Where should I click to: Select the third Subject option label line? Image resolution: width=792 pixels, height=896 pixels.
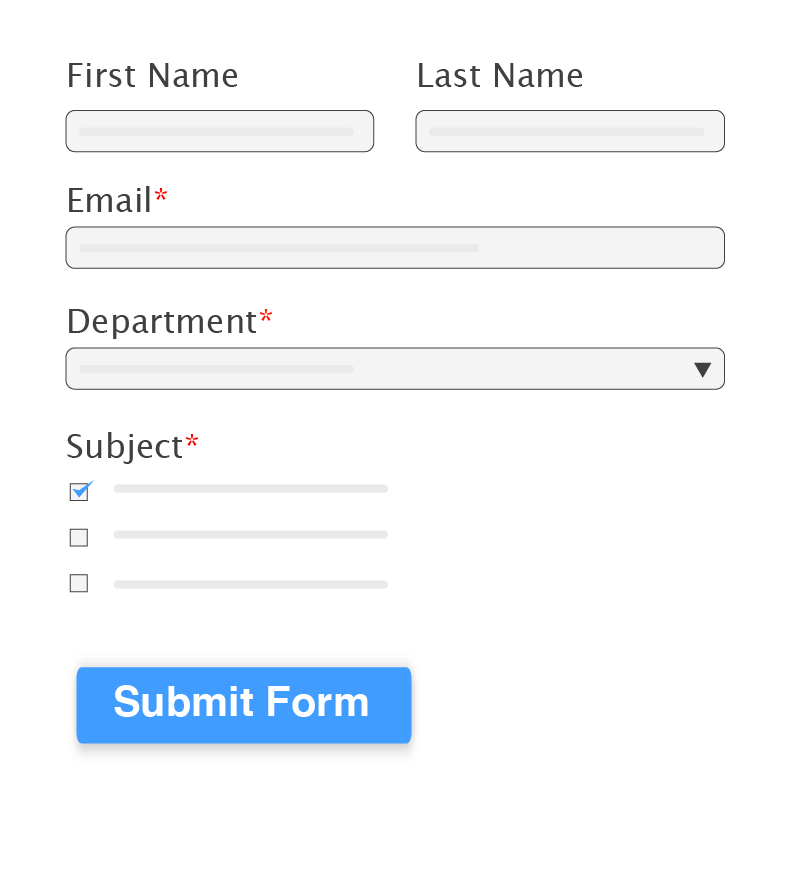250,584
